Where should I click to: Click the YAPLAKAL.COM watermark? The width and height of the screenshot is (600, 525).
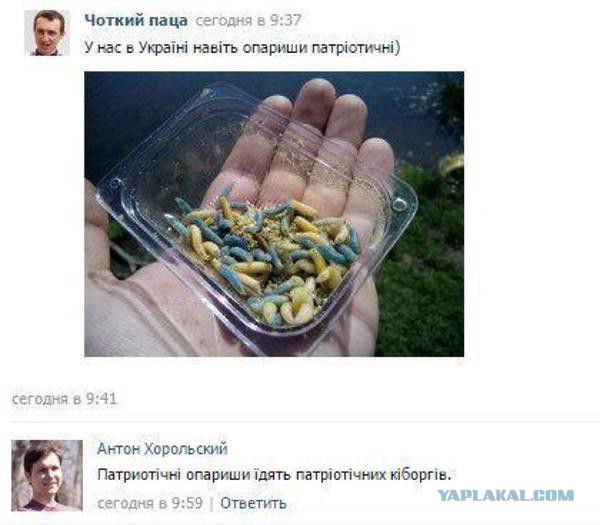[505, 496]
